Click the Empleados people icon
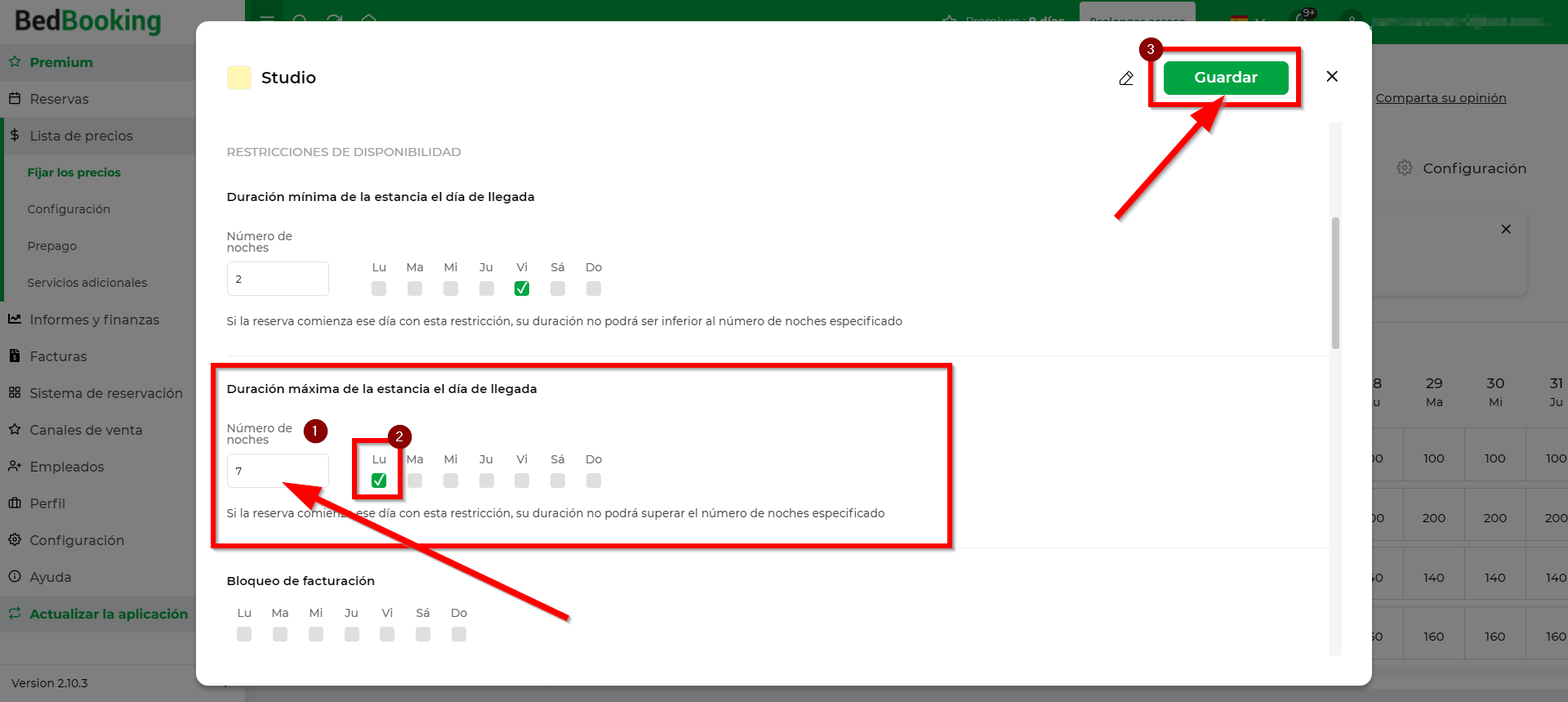The width and height of the screenshot is (1568, 702). tap(15, 466)
